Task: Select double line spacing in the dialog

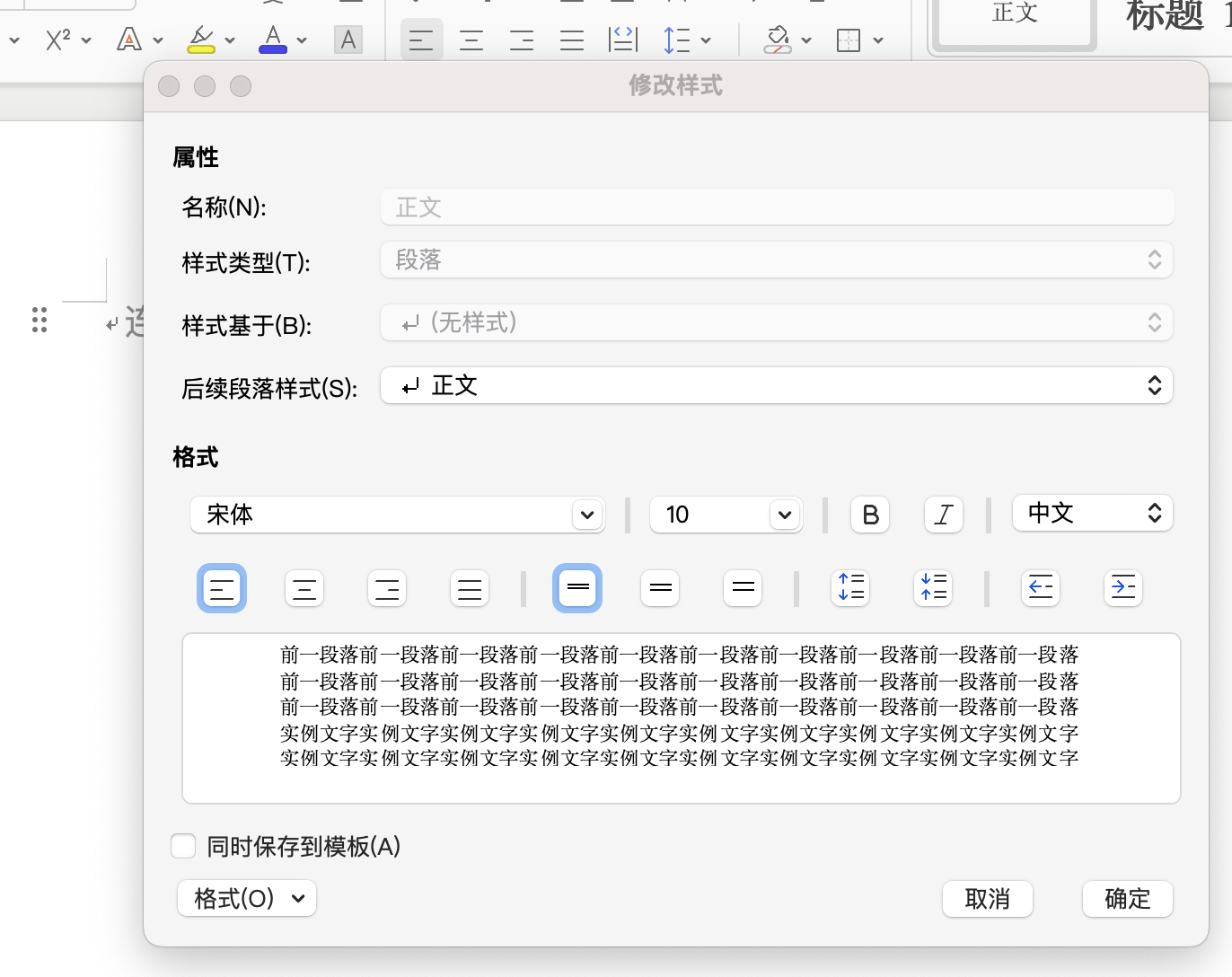Action: tap(743, 588)
